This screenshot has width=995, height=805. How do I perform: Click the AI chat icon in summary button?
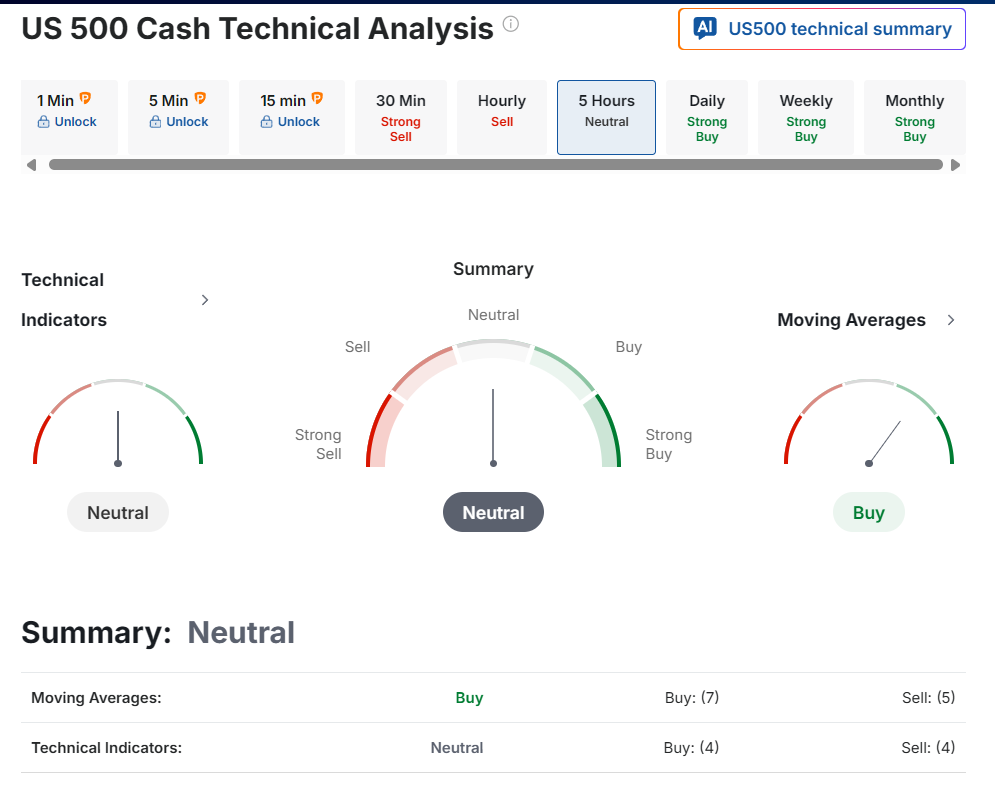point(705,29)
